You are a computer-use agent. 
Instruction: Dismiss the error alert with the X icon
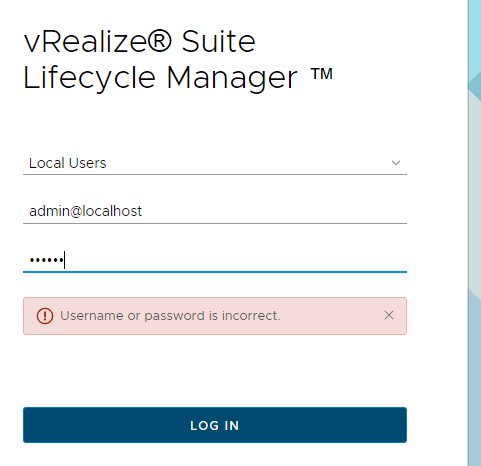click(389, 315)
